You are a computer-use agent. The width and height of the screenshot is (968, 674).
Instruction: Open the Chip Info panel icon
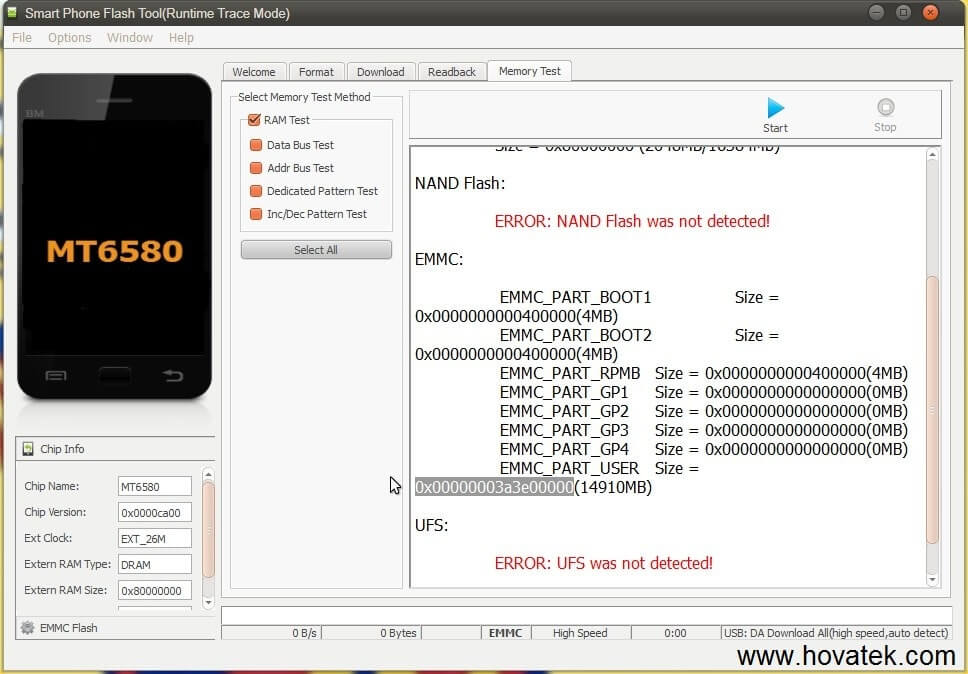tap(30, 448)
